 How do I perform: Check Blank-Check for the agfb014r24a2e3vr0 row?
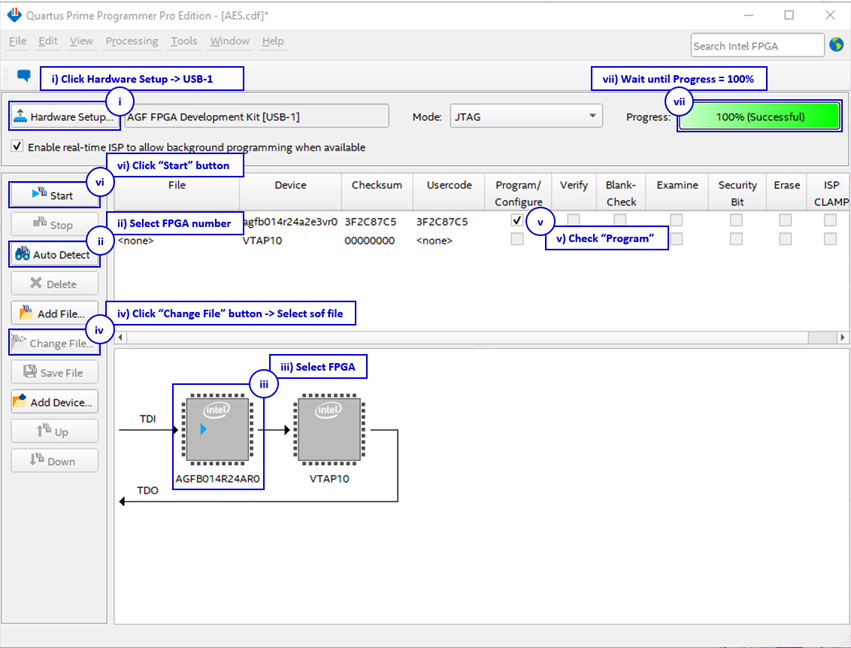point(620,220)
